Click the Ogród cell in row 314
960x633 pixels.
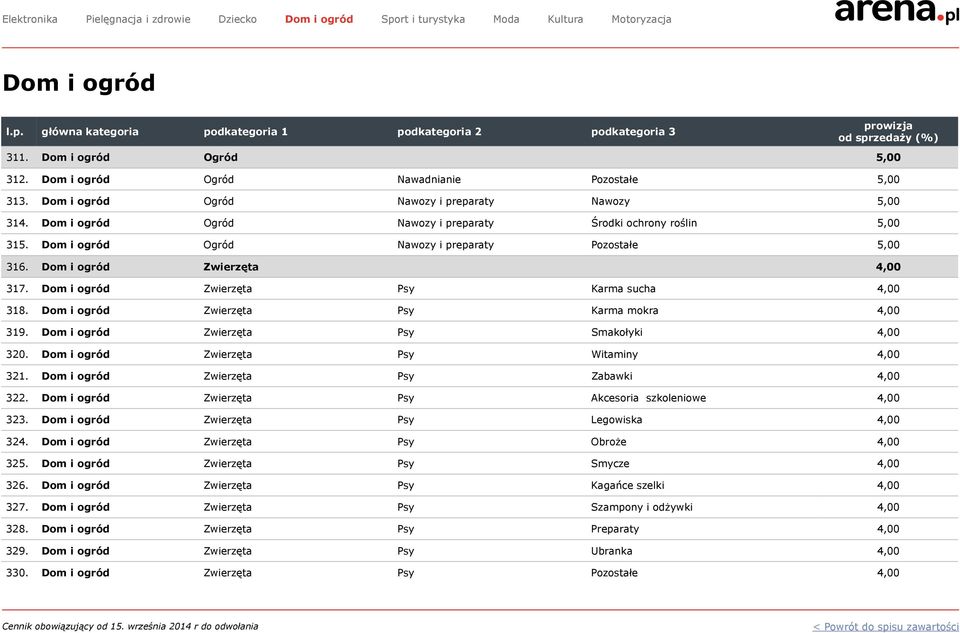click(x=219, y=223)
